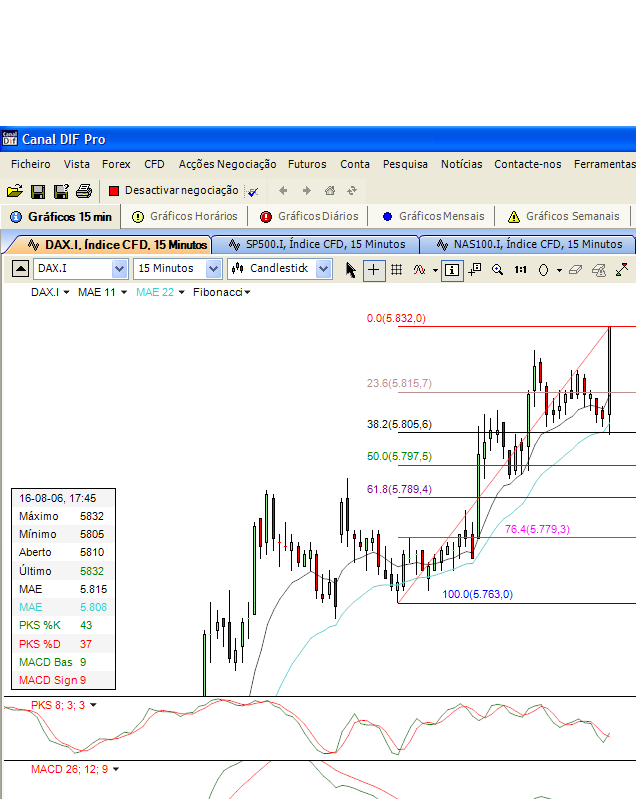
Task: Click the blue checkmark icon after Desactivar negociação
Action: click(x=252, y=192)
